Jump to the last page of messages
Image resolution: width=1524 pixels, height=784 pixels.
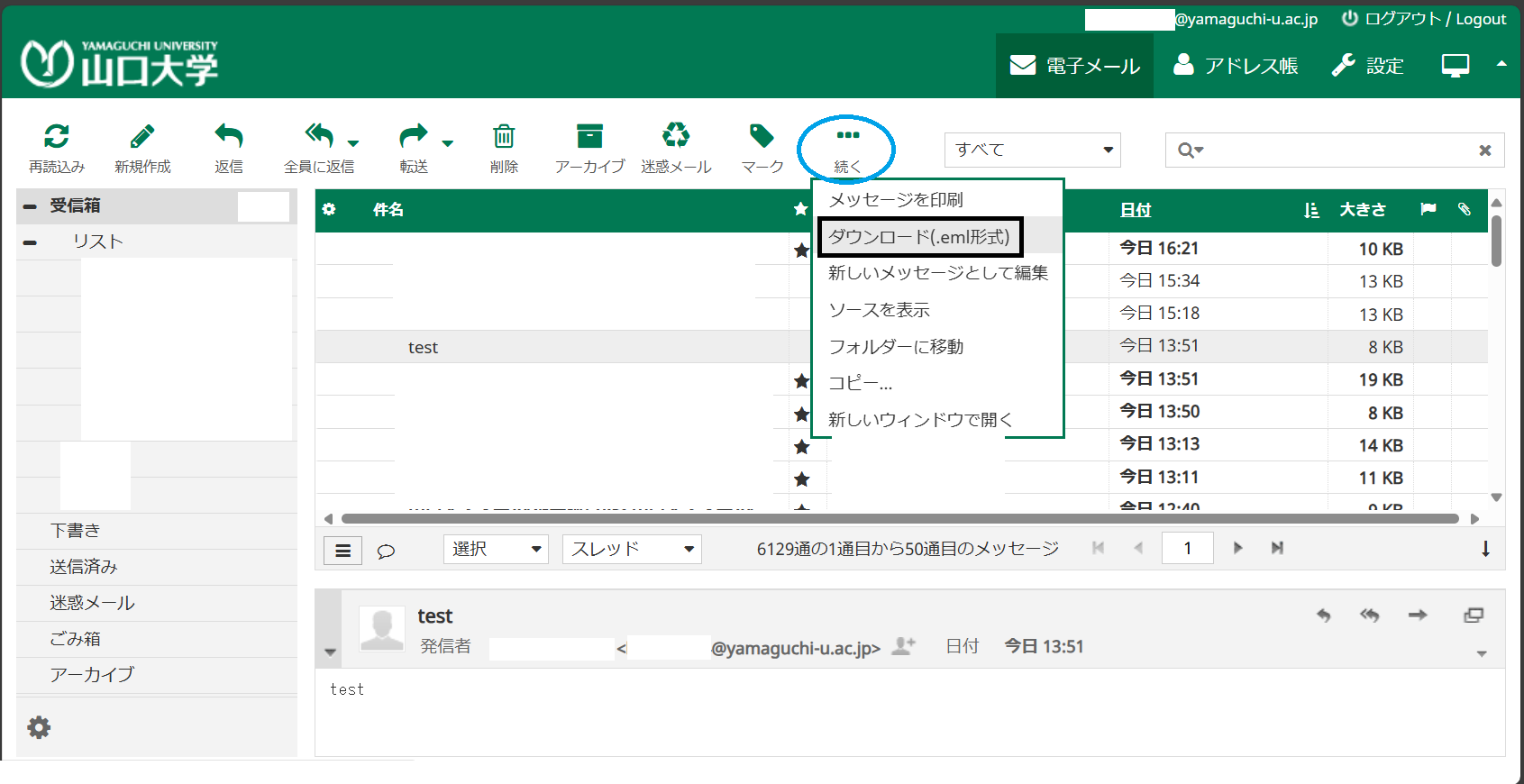pos(1277,548)
